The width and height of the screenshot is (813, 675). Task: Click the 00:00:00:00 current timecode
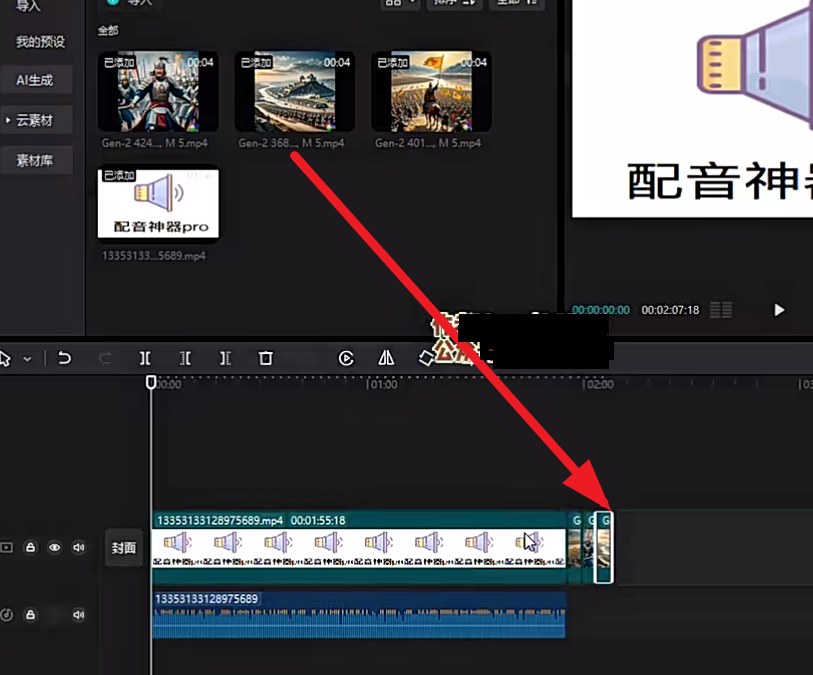point(600,310)
